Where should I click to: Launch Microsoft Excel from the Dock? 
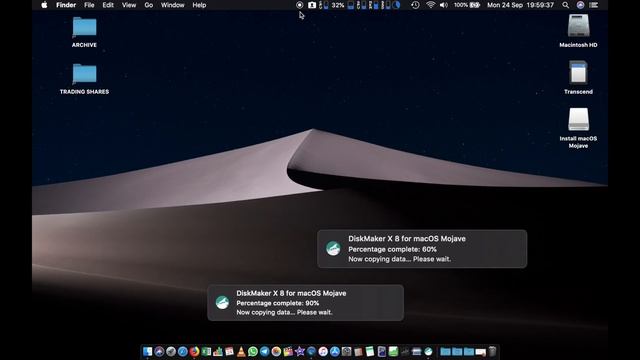206,351
